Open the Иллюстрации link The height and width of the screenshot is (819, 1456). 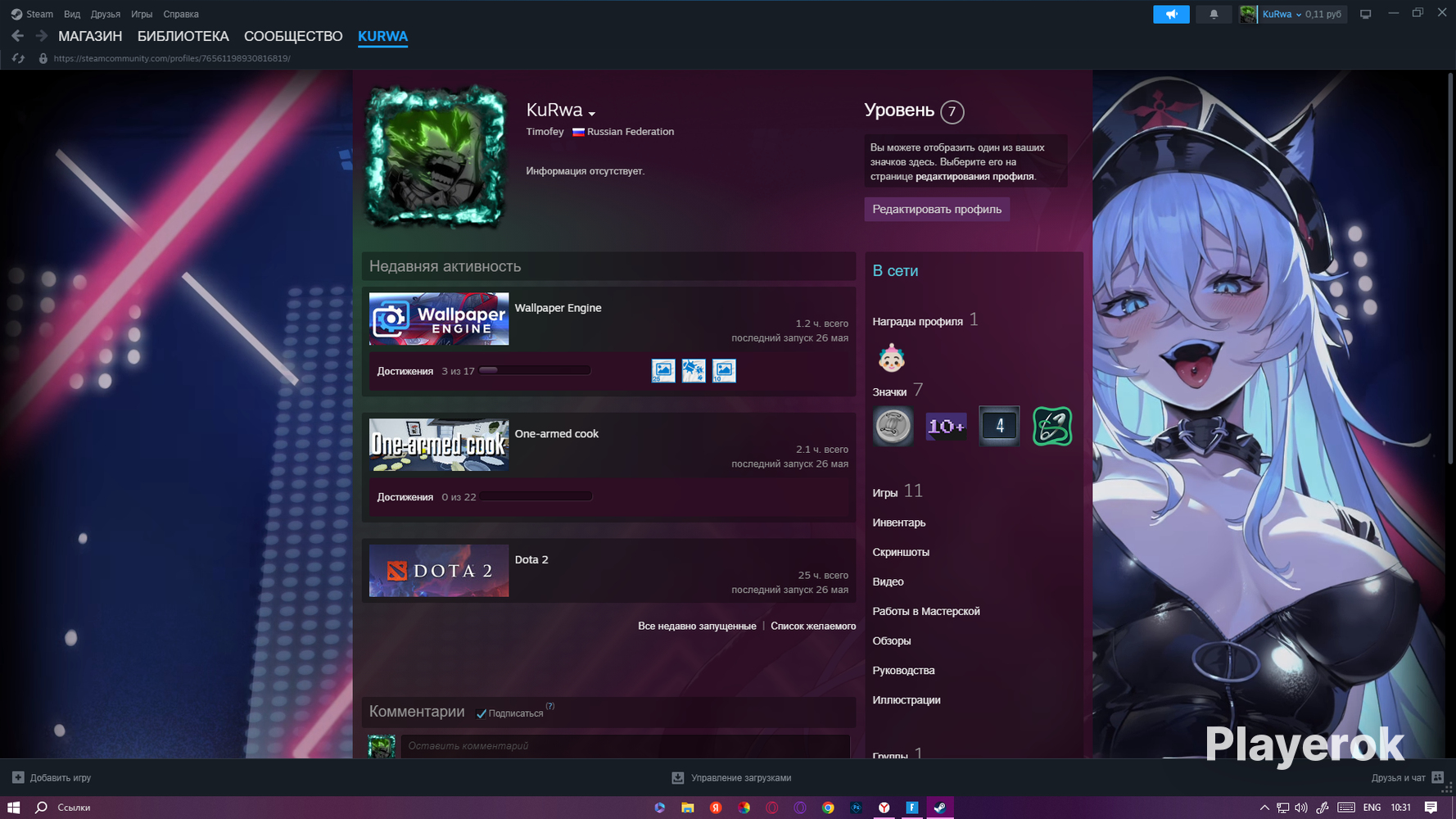click(x=907, y=699)
